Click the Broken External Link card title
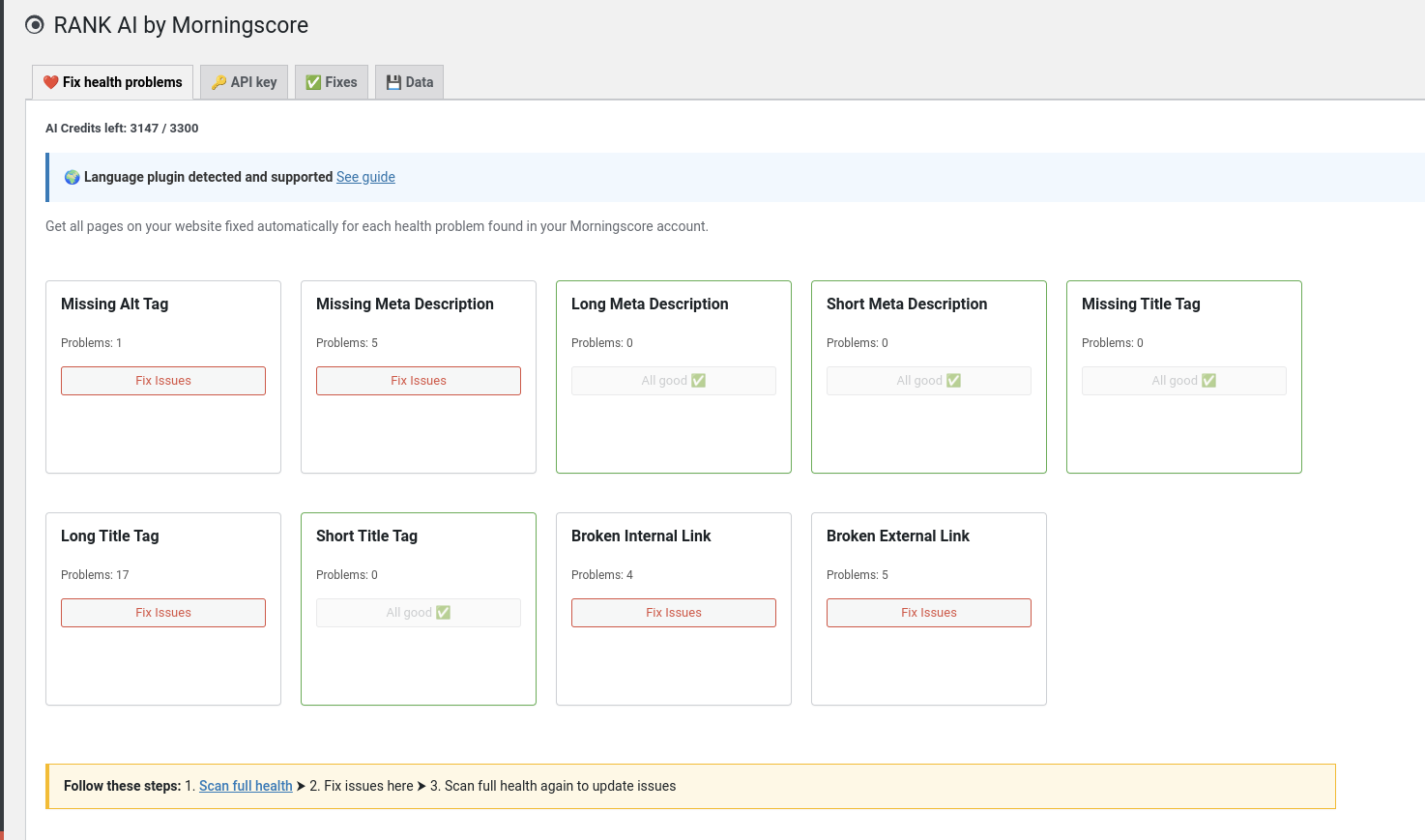 898,536
